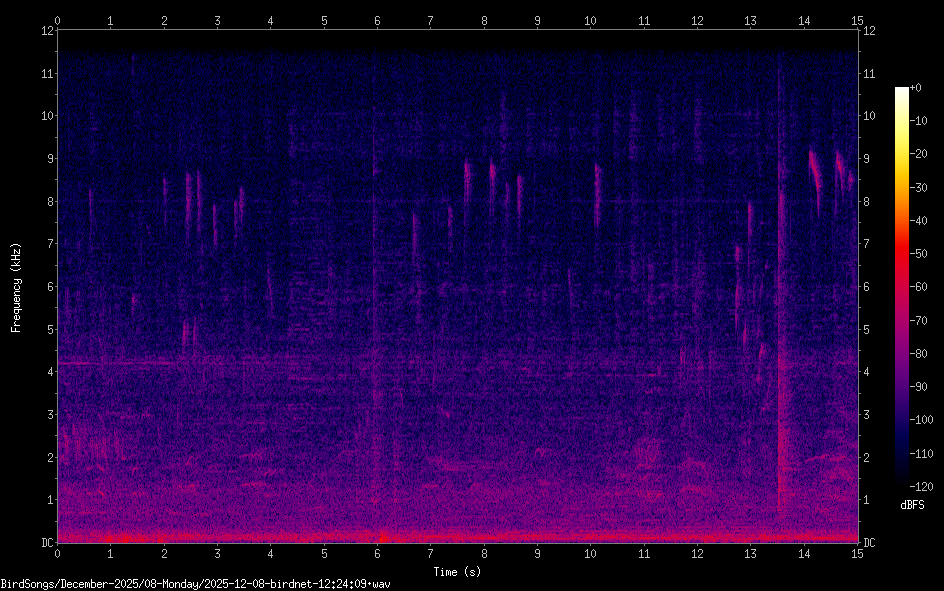
Task: Select the 10 second tick on bottom time axis
Action: pos(590,553)
